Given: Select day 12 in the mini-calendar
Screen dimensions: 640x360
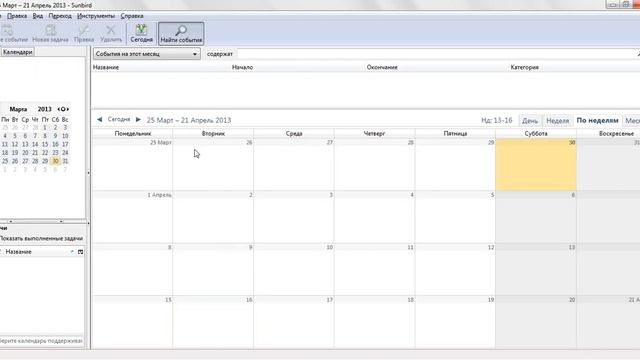Looking at the screenshot, I should (x=15, y=144).
